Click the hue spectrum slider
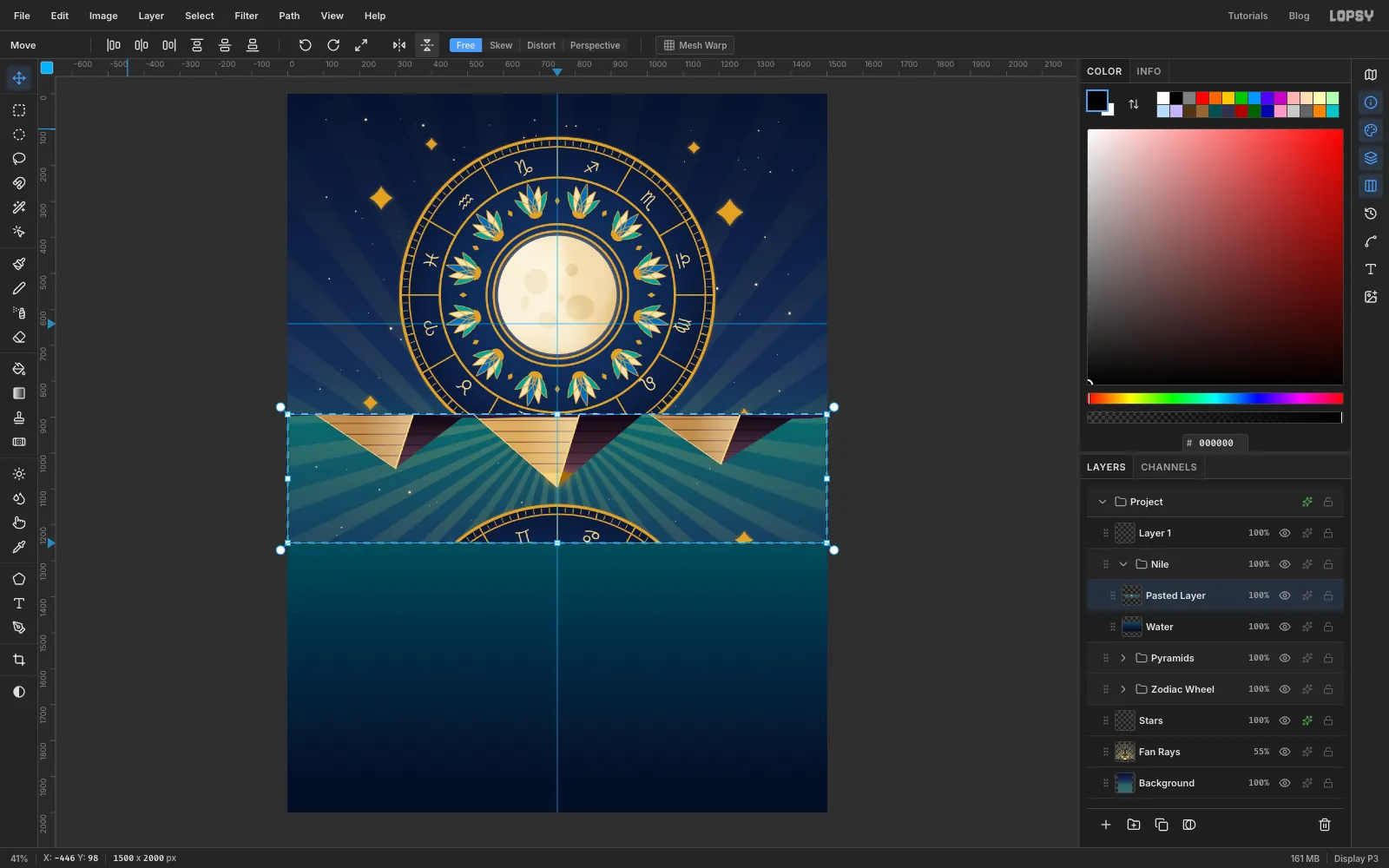This screenshot has height=868, width=1389. [x=1215, y=398]
